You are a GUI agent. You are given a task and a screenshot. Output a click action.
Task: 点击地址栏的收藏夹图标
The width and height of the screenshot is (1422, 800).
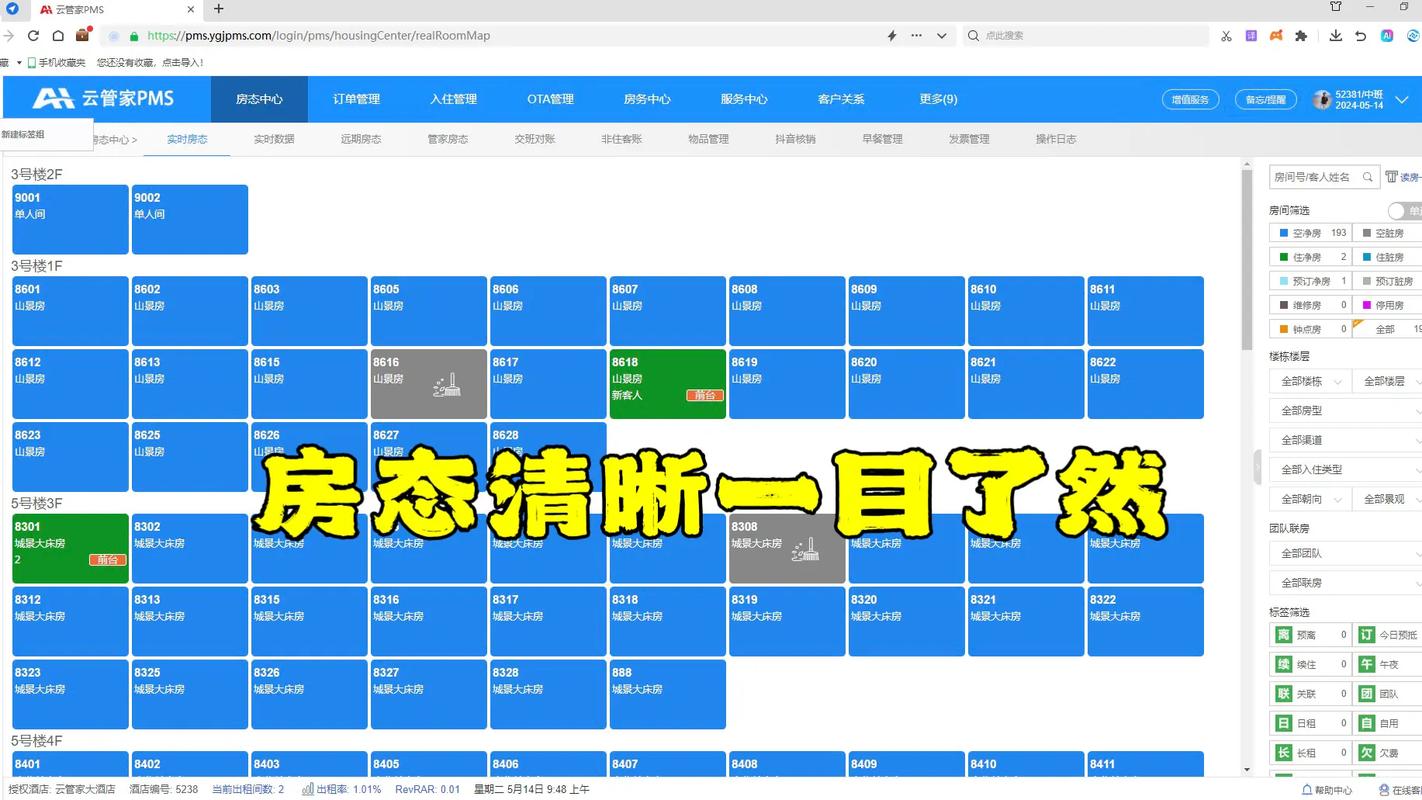click(x=84, y=35)
